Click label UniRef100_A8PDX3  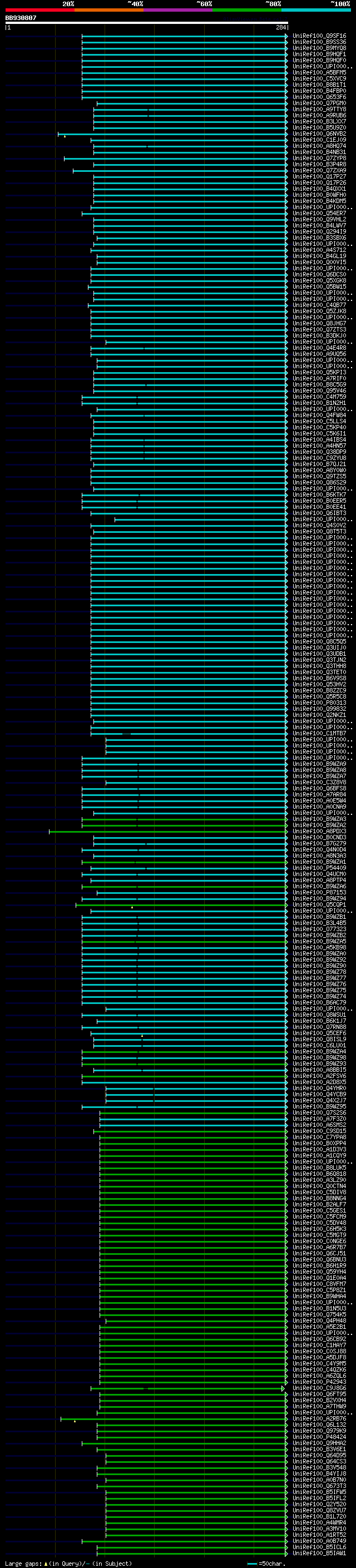pyautogui.click(x=319, y=832)
